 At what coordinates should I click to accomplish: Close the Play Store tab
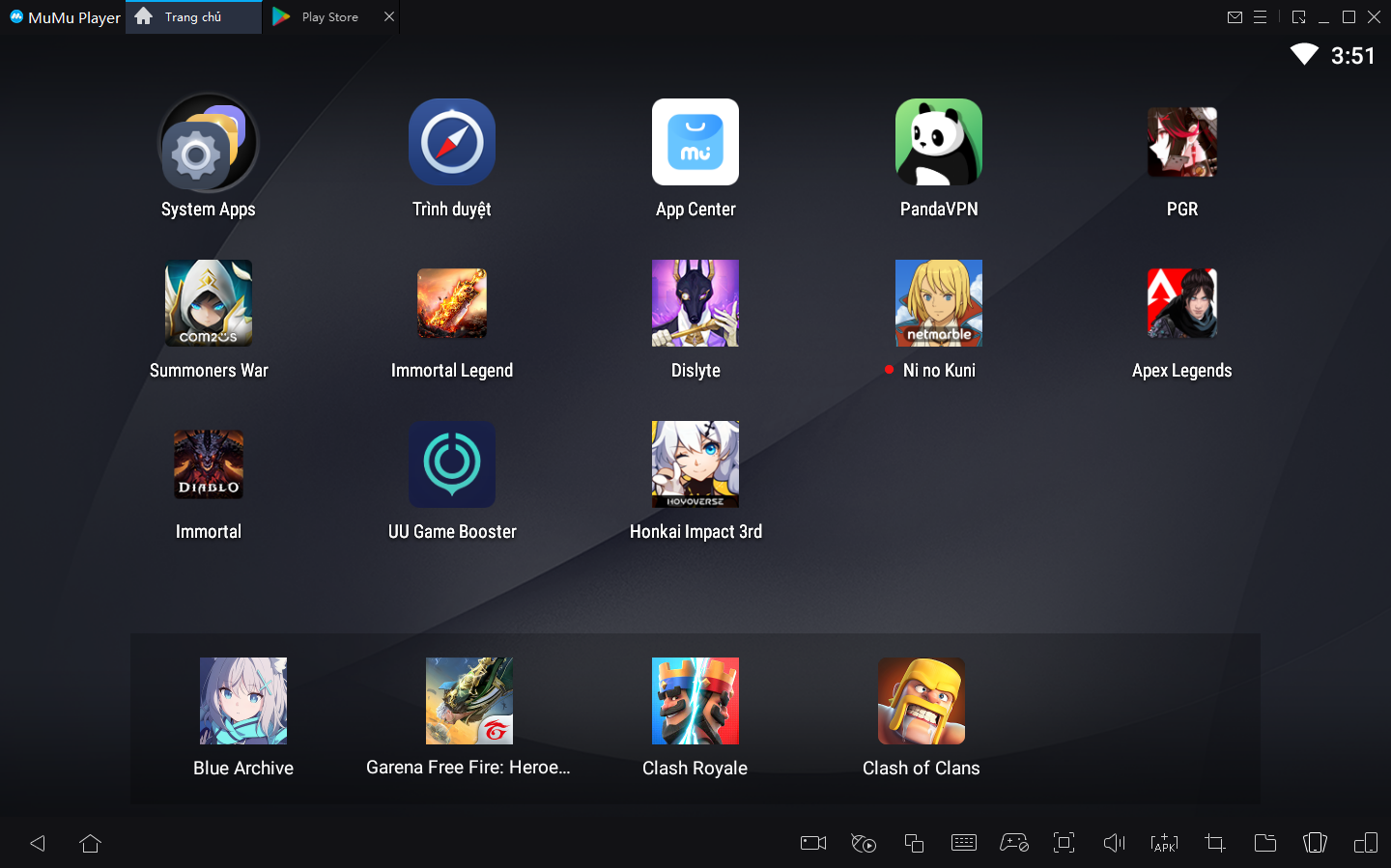click(389, 17)
